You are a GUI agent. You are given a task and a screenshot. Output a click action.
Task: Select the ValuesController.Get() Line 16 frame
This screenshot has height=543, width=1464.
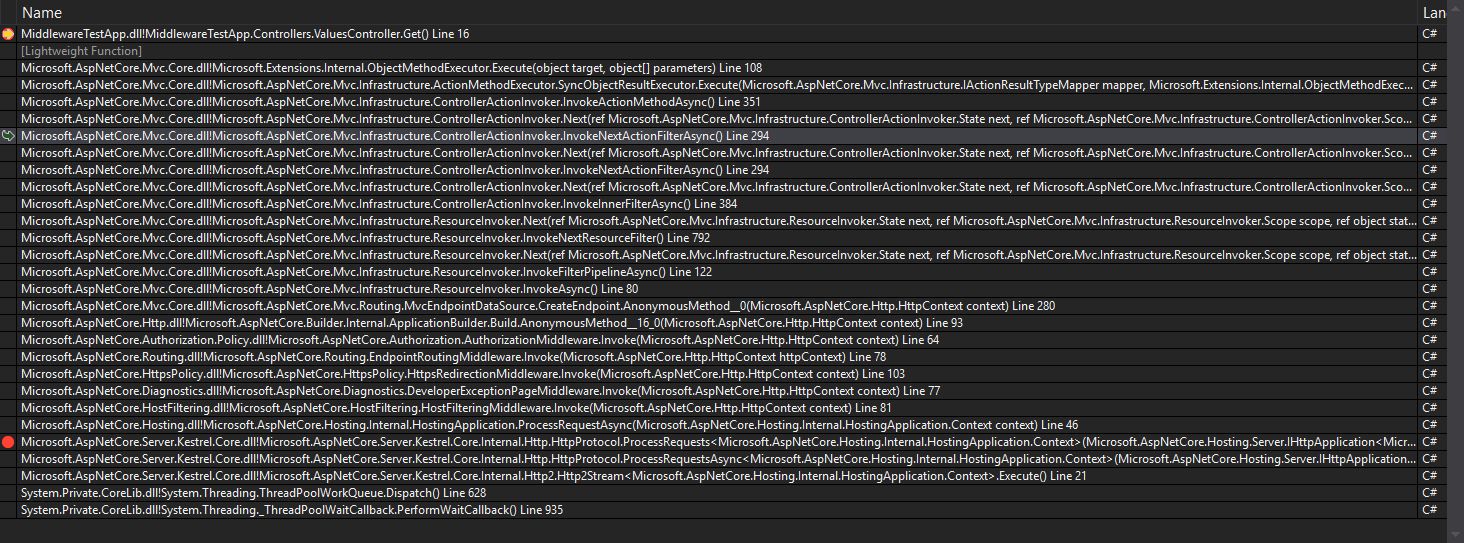click(245, 34)
